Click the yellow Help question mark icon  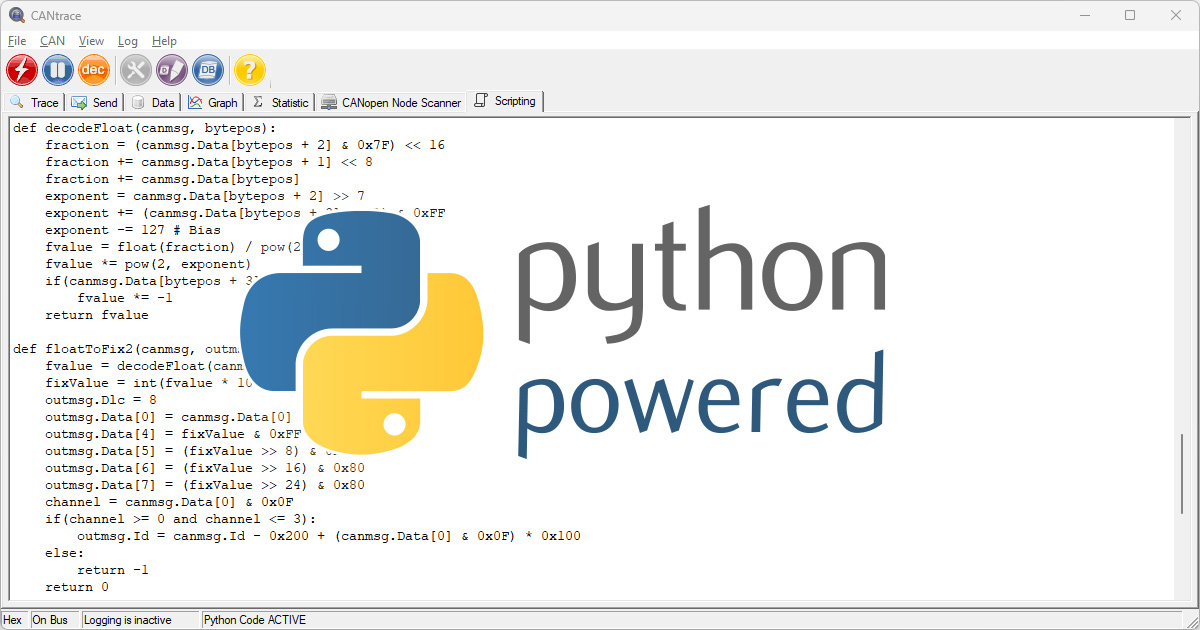coord(249,70)
